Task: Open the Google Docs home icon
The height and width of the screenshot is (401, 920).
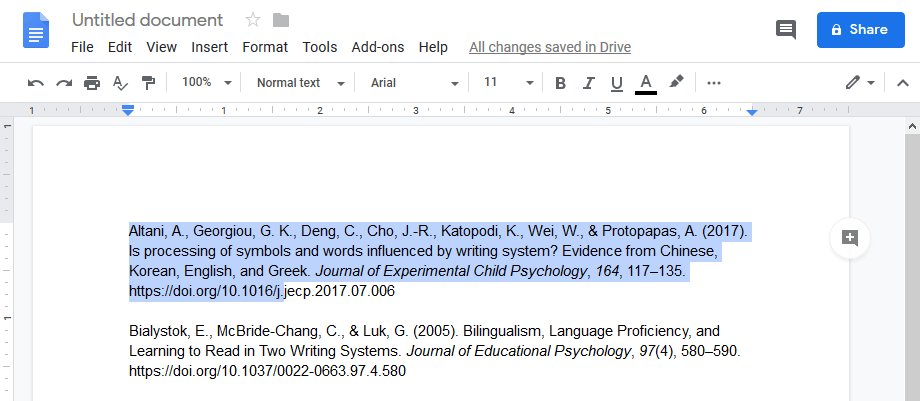Action: click(x=36, y=30)
